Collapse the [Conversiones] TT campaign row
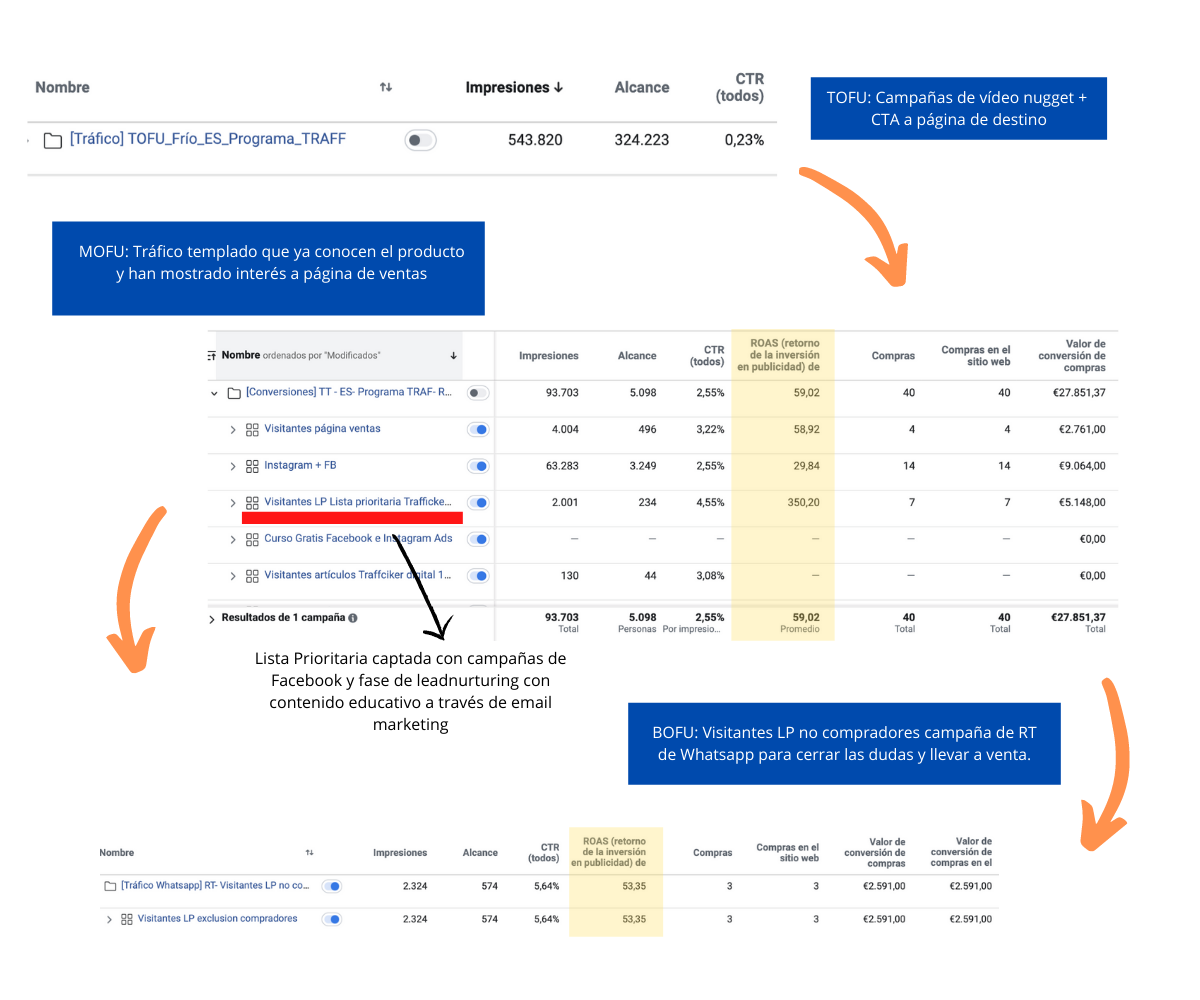 coord(214,393)
